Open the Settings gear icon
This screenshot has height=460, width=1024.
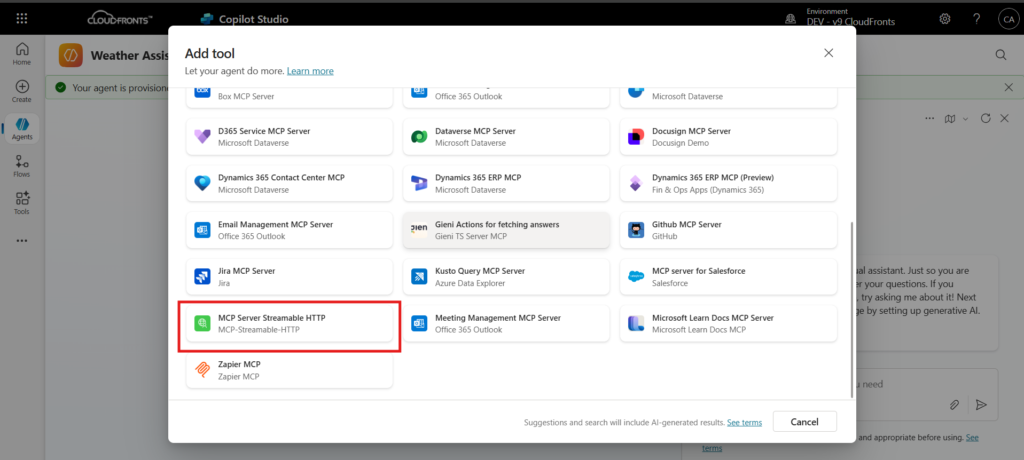944,19
